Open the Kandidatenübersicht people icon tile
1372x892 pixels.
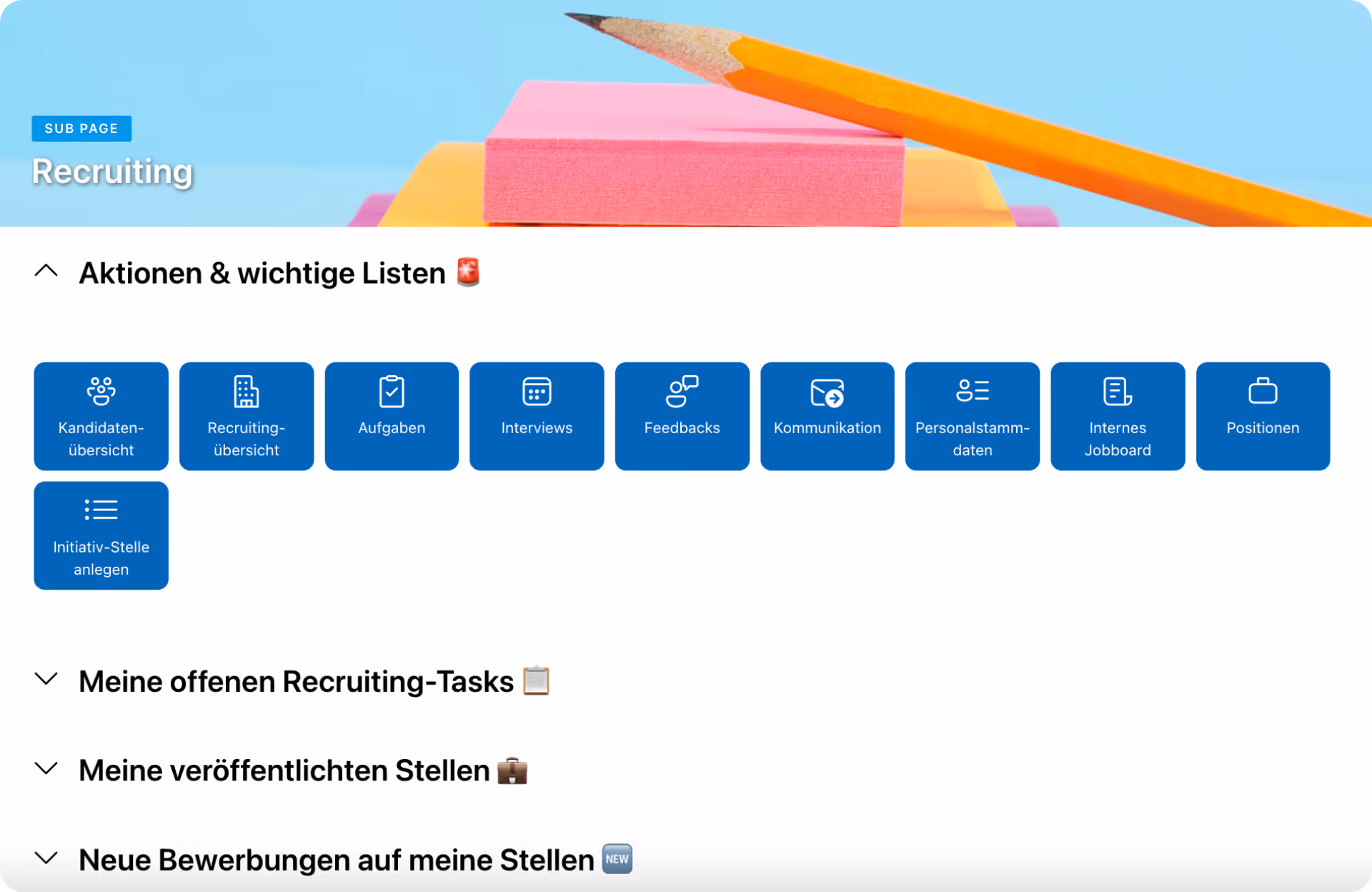tap(101, 392)
